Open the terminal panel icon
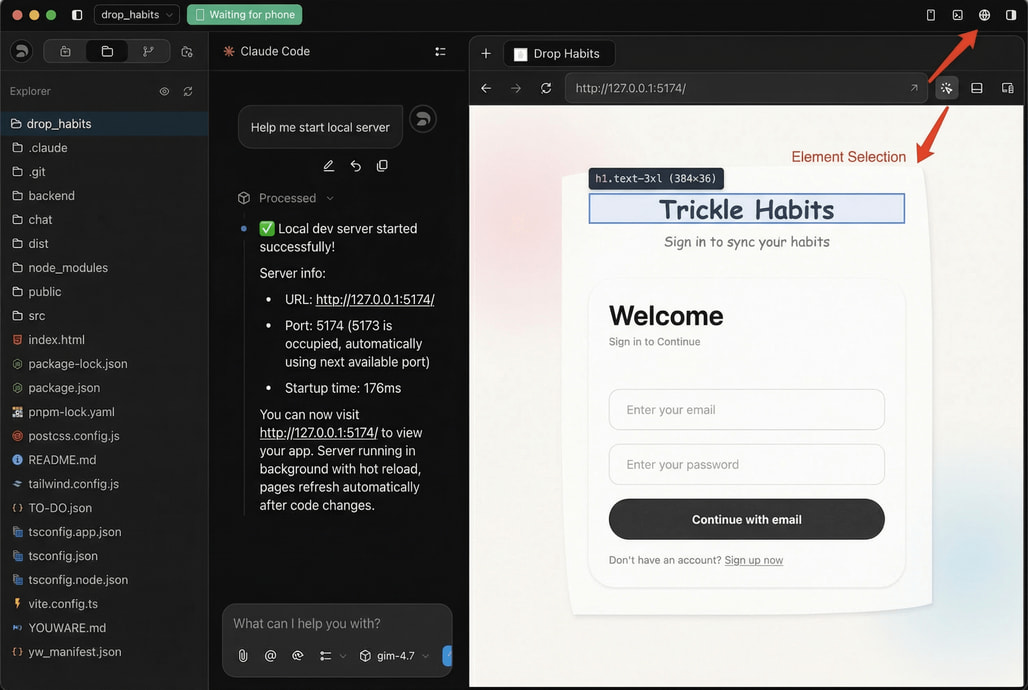Image resolution: width=1028 pixels, height=690 pixels. [x=957, y=15]
